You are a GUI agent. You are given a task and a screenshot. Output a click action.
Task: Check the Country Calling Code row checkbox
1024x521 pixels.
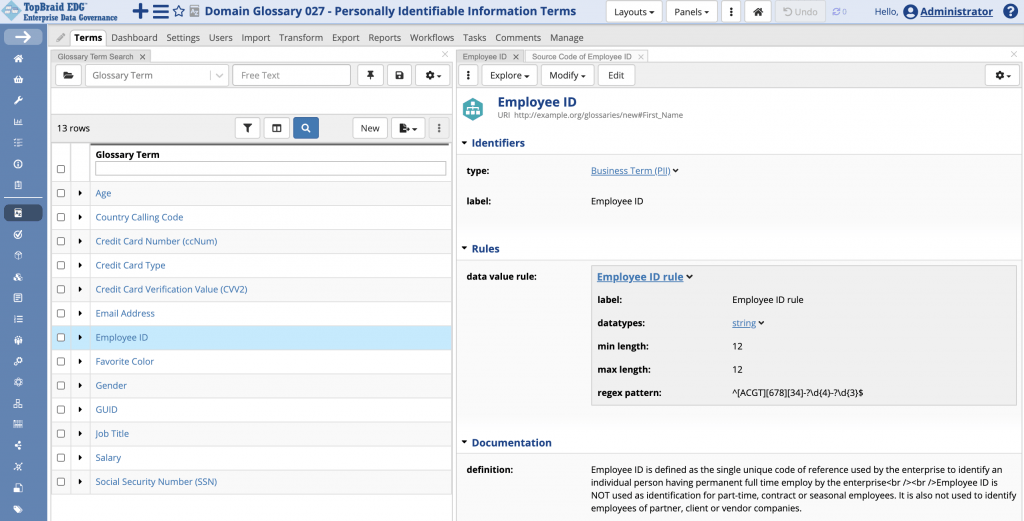click(x=61, y=217)
